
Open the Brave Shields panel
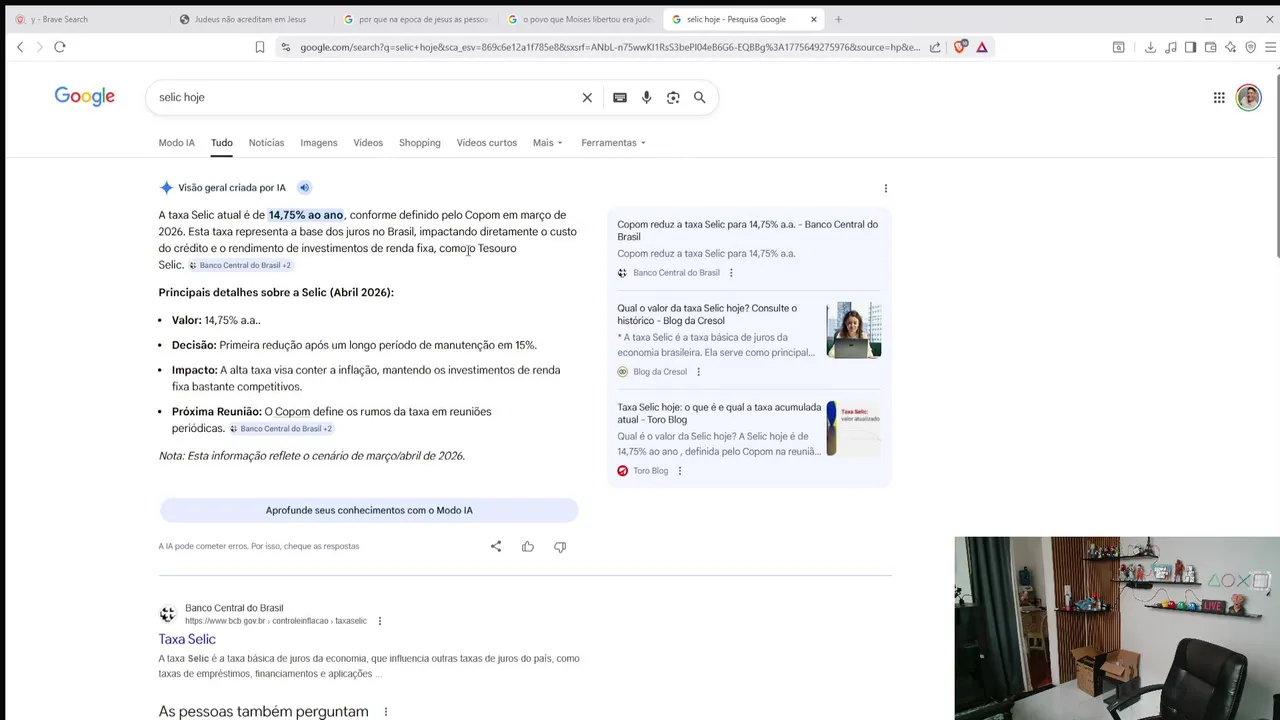961,47
